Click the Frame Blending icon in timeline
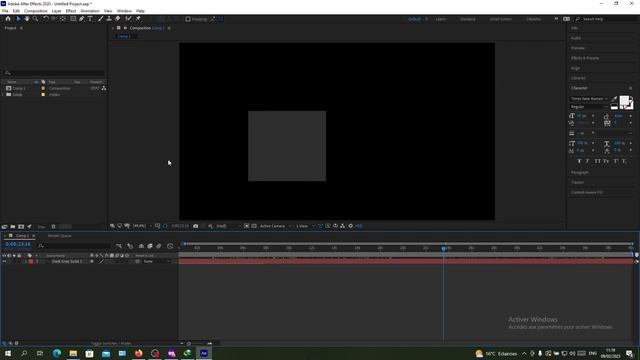The height and width of the screenshot is (360, 640). click(150, 246)
